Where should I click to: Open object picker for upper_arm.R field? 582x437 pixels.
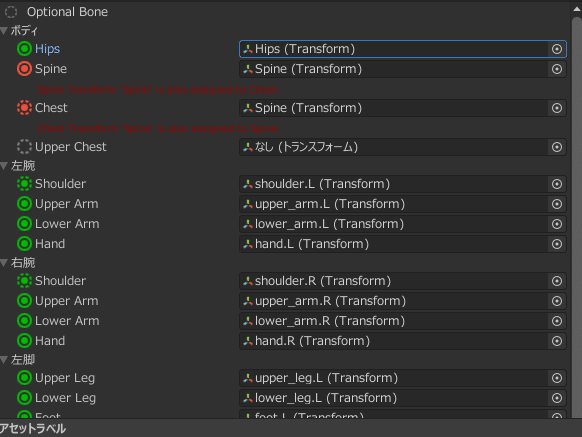tap(557, 301)
